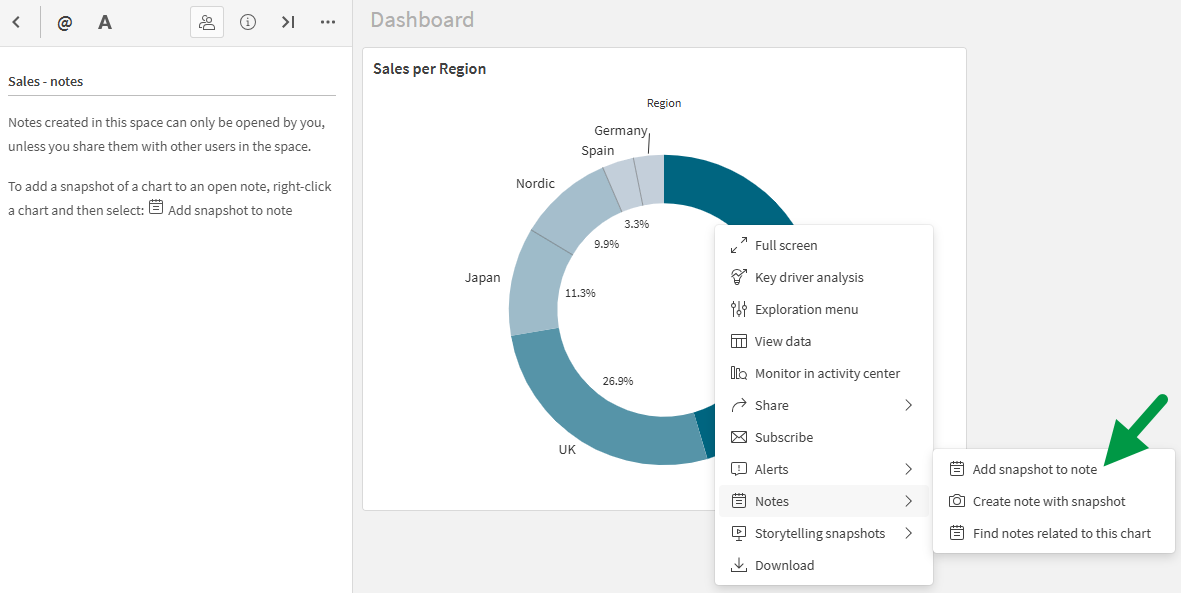The image size is (1181, 593).
Task: Click Add snapshot to note
Action: 1034,469
